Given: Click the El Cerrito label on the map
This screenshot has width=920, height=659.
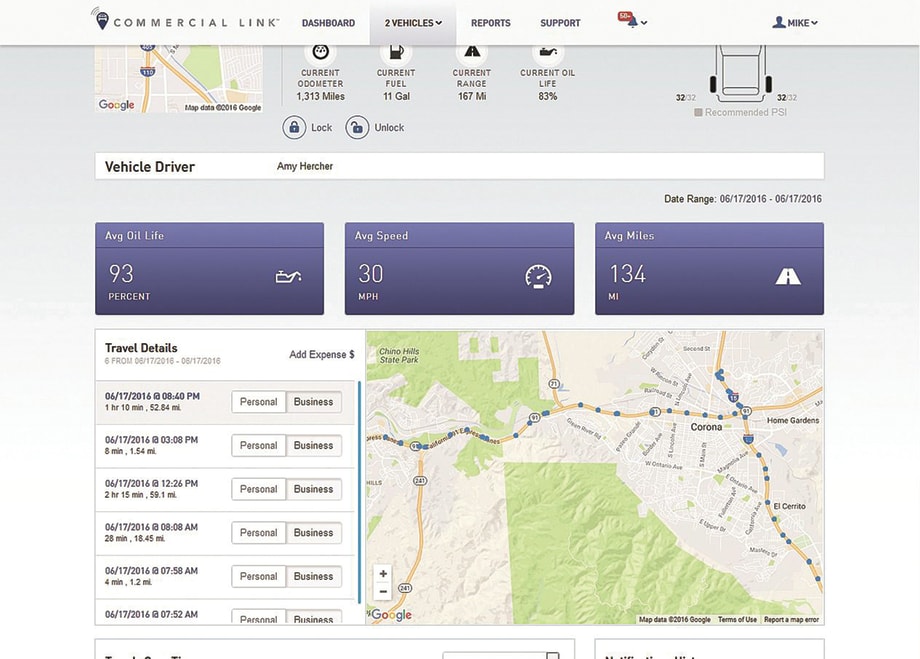Looking at the screenshot, I should (789, 506).
